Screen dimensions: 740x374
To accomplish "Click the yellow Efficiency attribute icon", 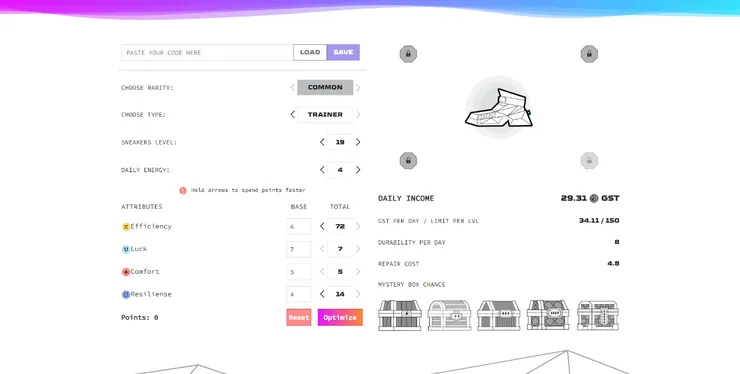I will pos(126,227).
